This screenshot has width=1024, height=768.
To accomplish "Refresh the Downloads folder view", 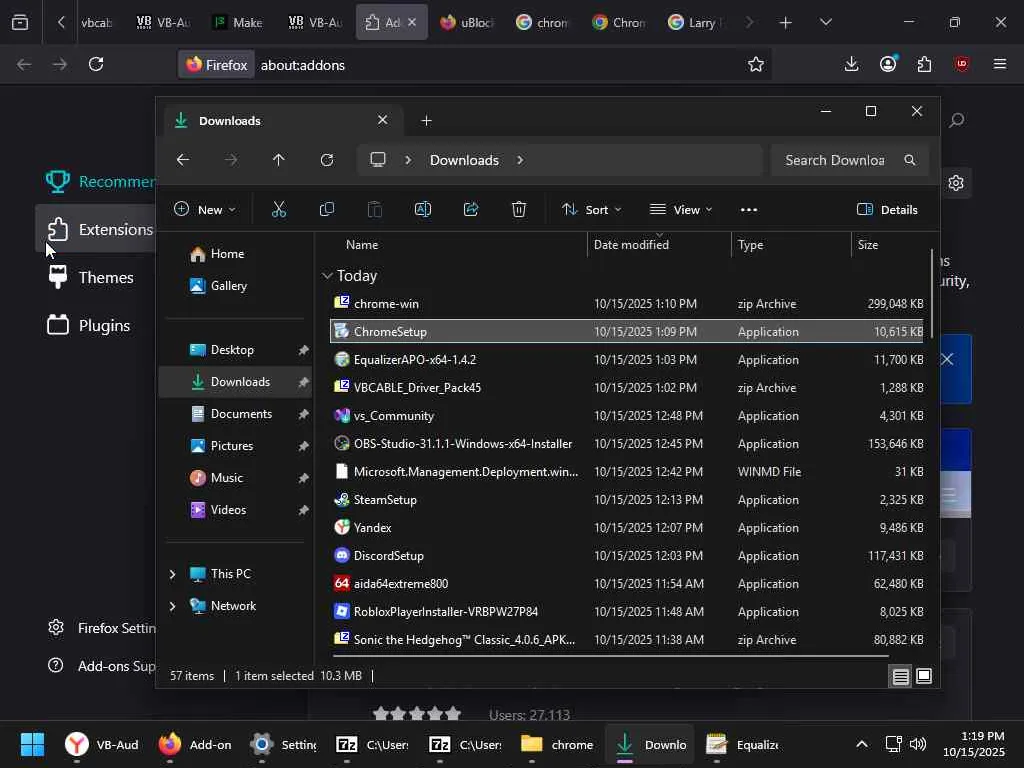I will (327, 160).
